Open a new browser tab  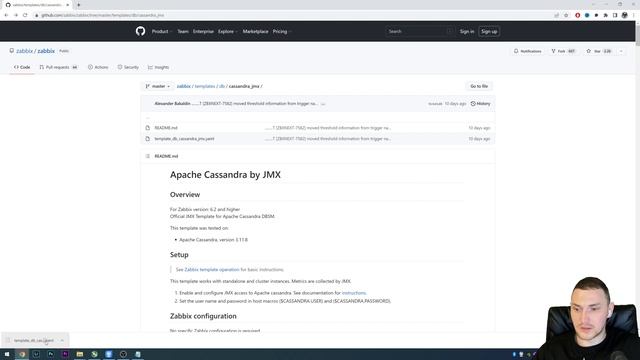pos(79,5)
